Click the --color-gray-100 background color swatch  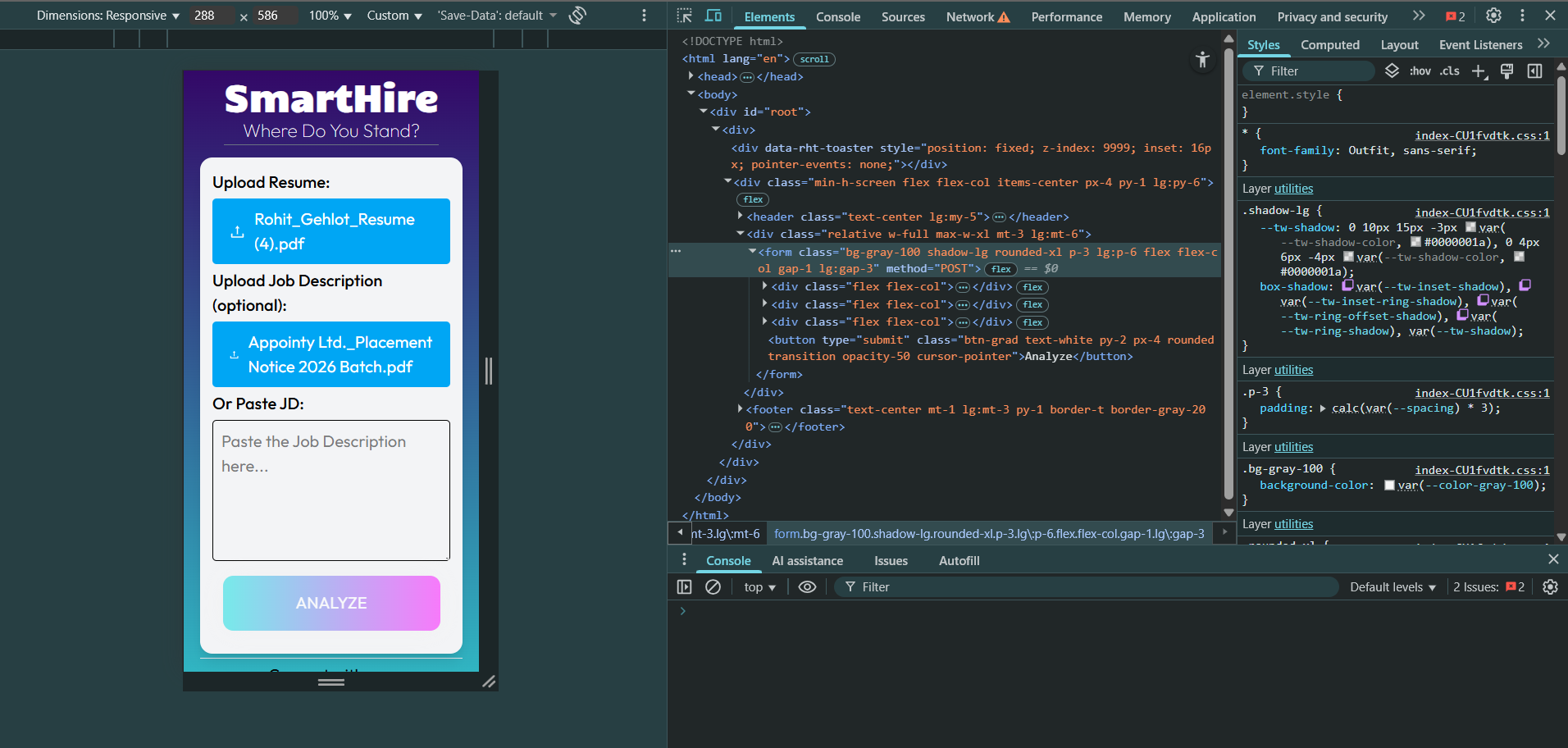click(x=1389, y=486)
